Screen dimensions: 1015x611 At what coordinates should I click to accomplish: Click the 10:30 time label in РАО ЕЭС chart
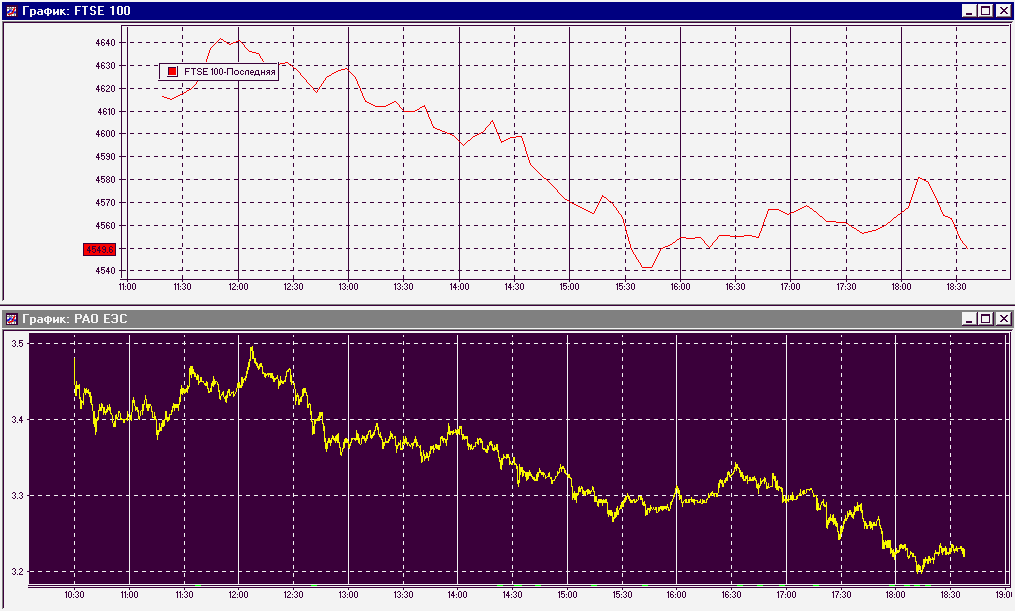click(74, 594)
